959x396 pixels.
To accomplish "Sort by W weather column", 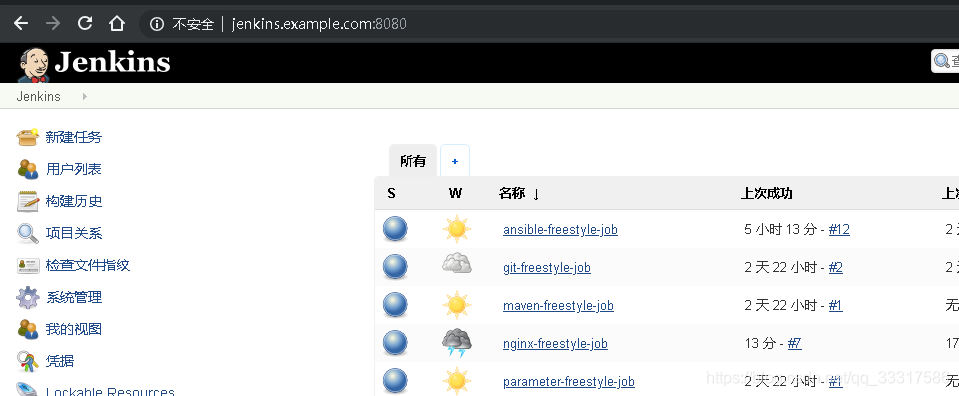I will pos(455,193).
